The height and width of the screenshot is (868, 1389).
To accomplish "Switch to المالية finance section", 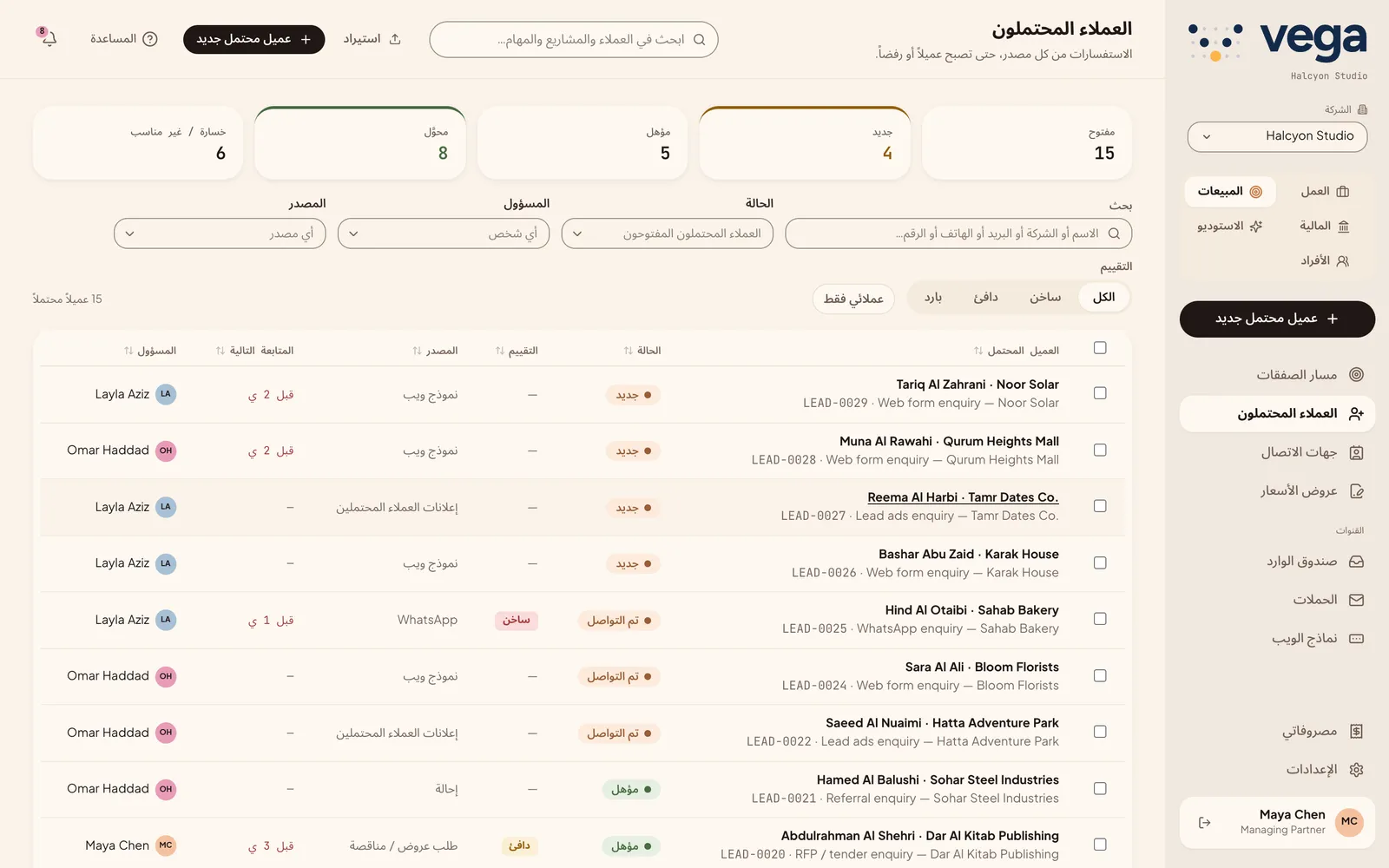I will point(1324,227).
